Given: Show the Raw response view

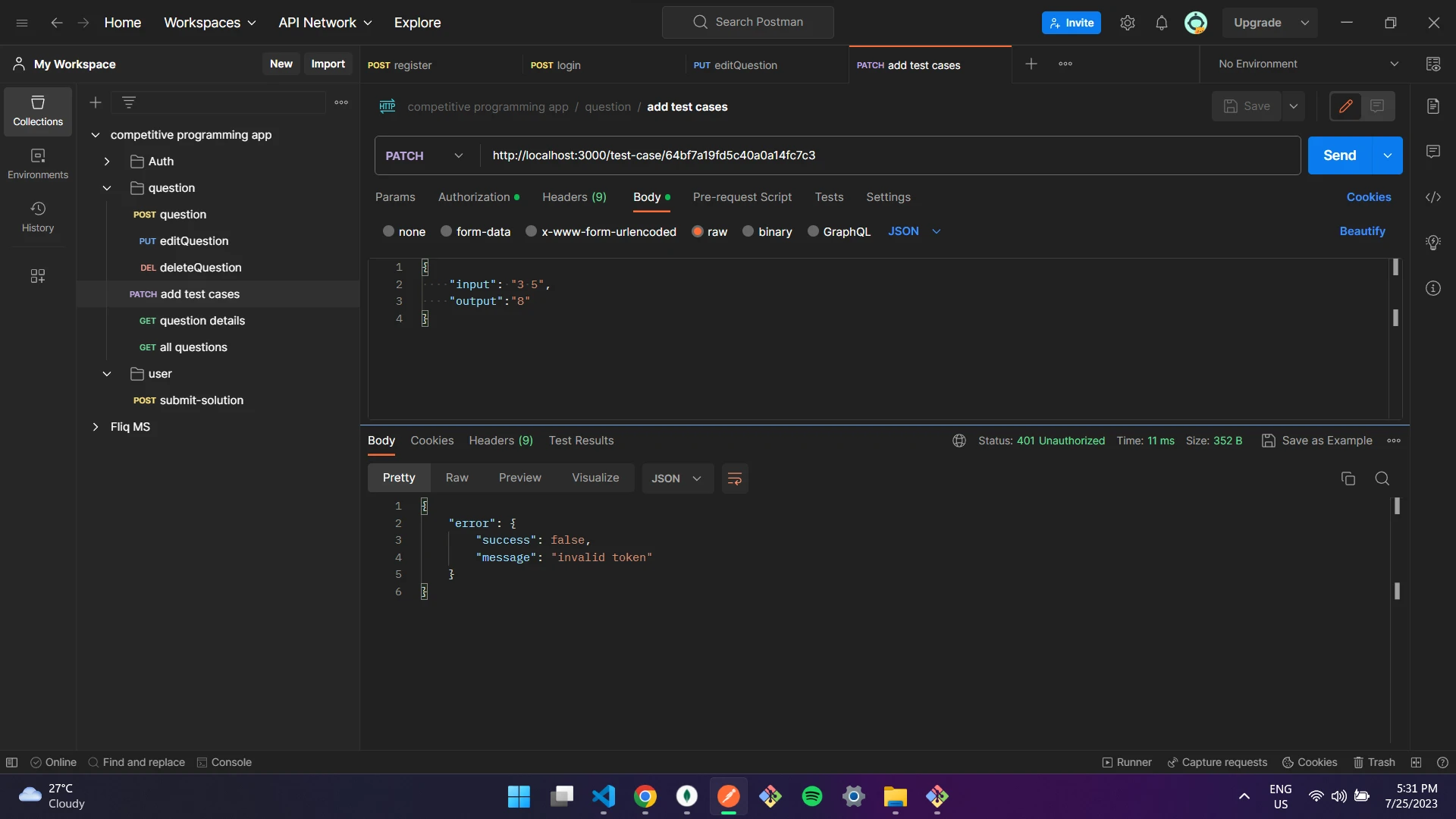Looking at the screenshot, I should click(x=457, y=478).
